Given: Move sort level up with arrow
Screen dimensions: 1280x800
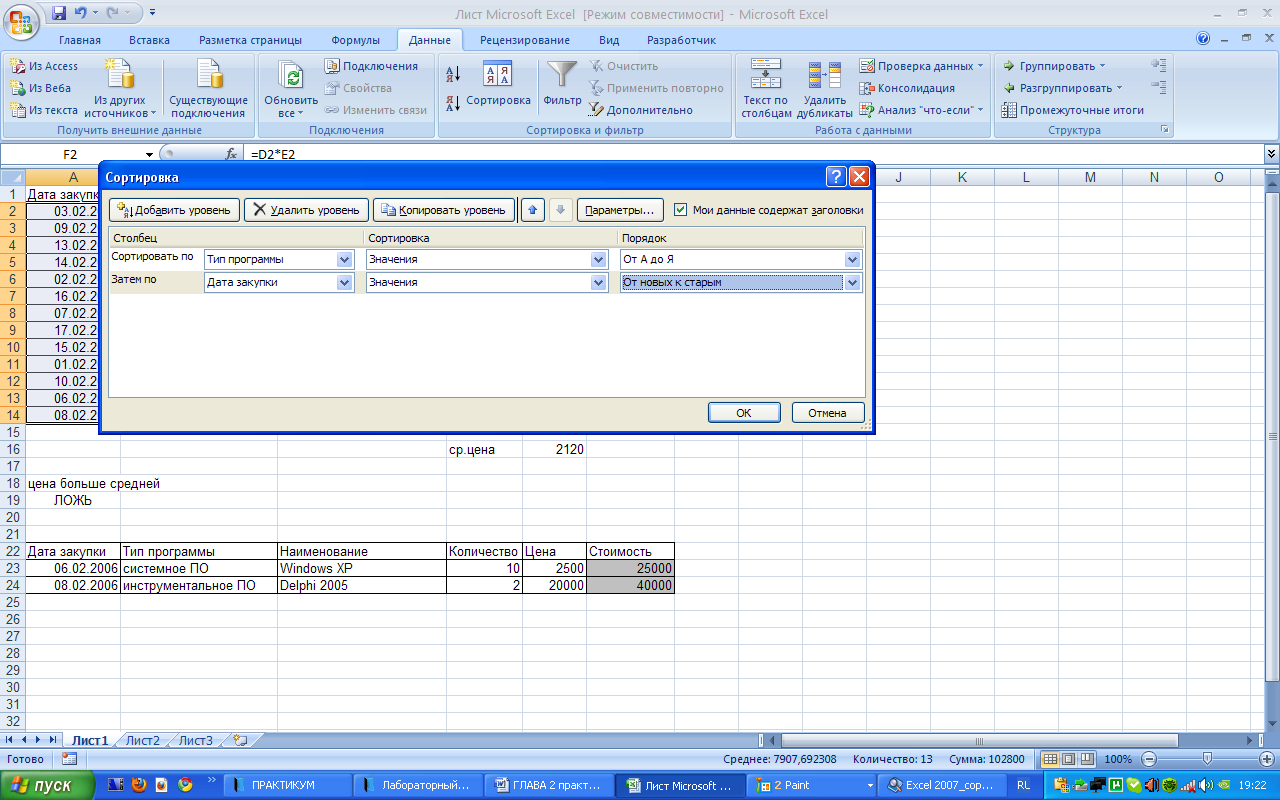Looking at the screenshot, I should [533, 210].
